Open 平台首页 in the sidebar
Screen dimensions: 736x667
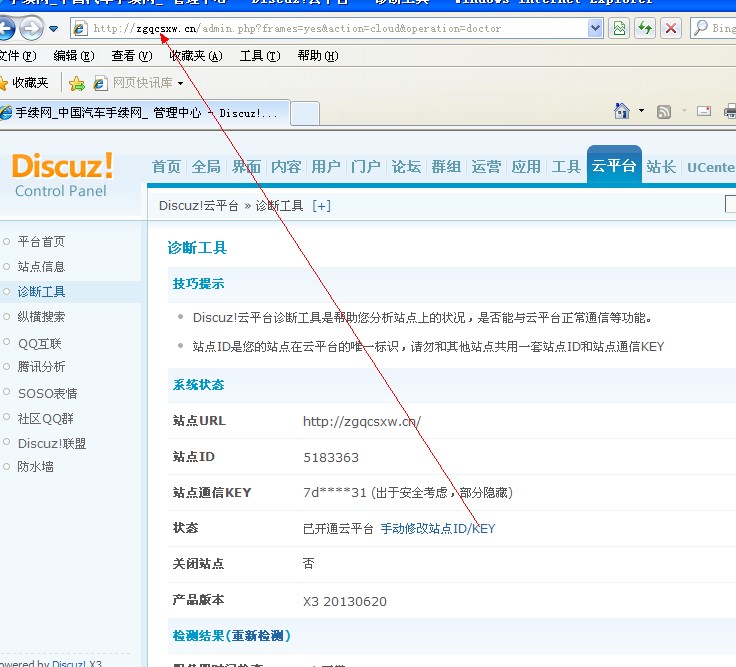tap(41, 242)
